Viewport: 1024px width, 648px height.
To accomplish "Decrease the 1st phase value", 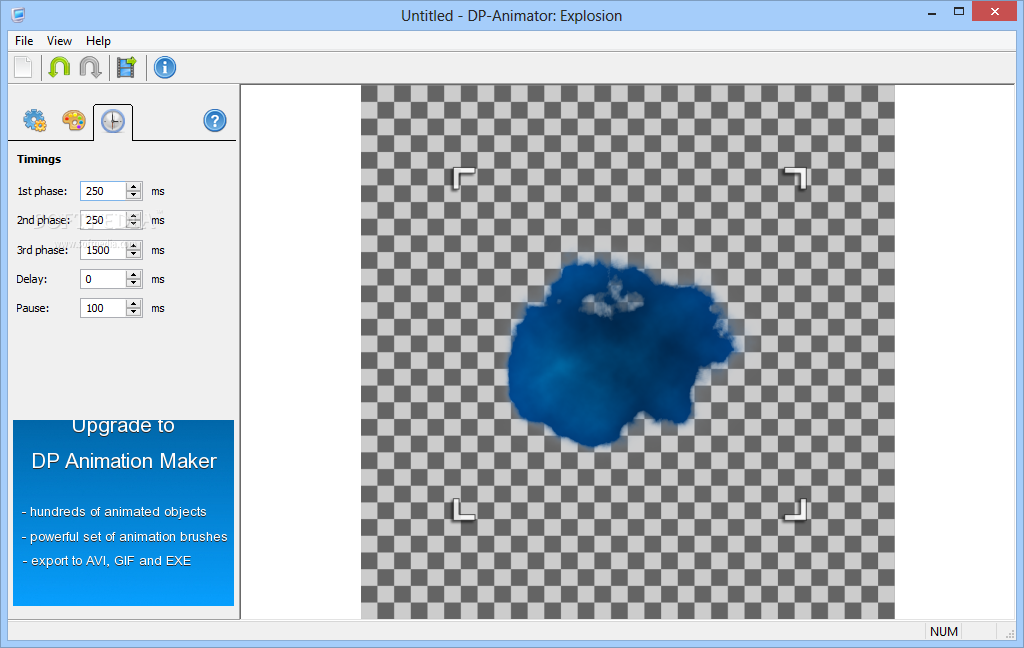I will tap(134, 195).
